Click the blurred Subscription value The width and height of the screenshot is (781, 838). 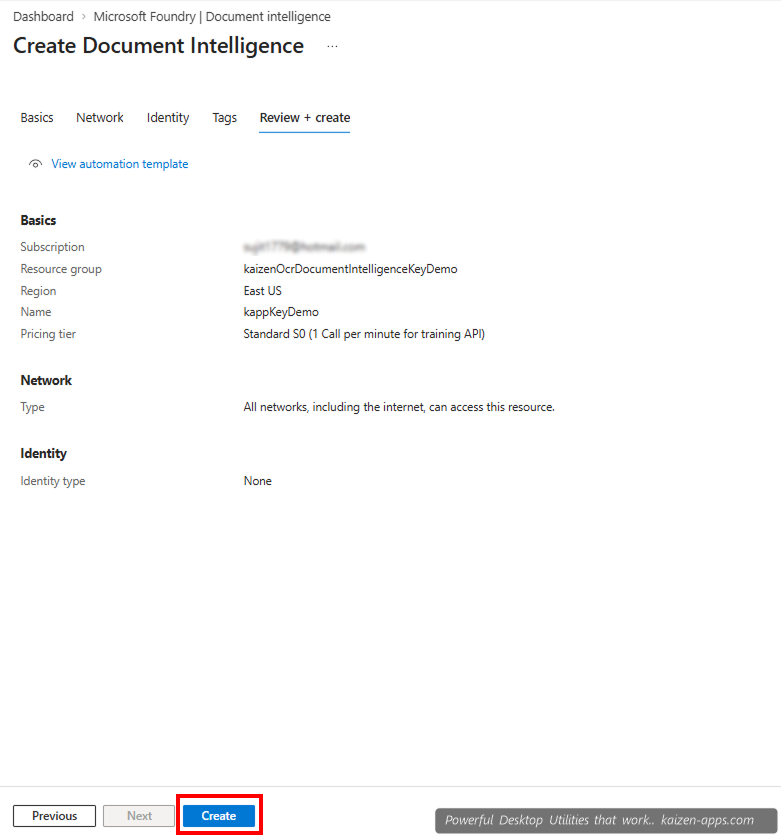pos(304,247)
